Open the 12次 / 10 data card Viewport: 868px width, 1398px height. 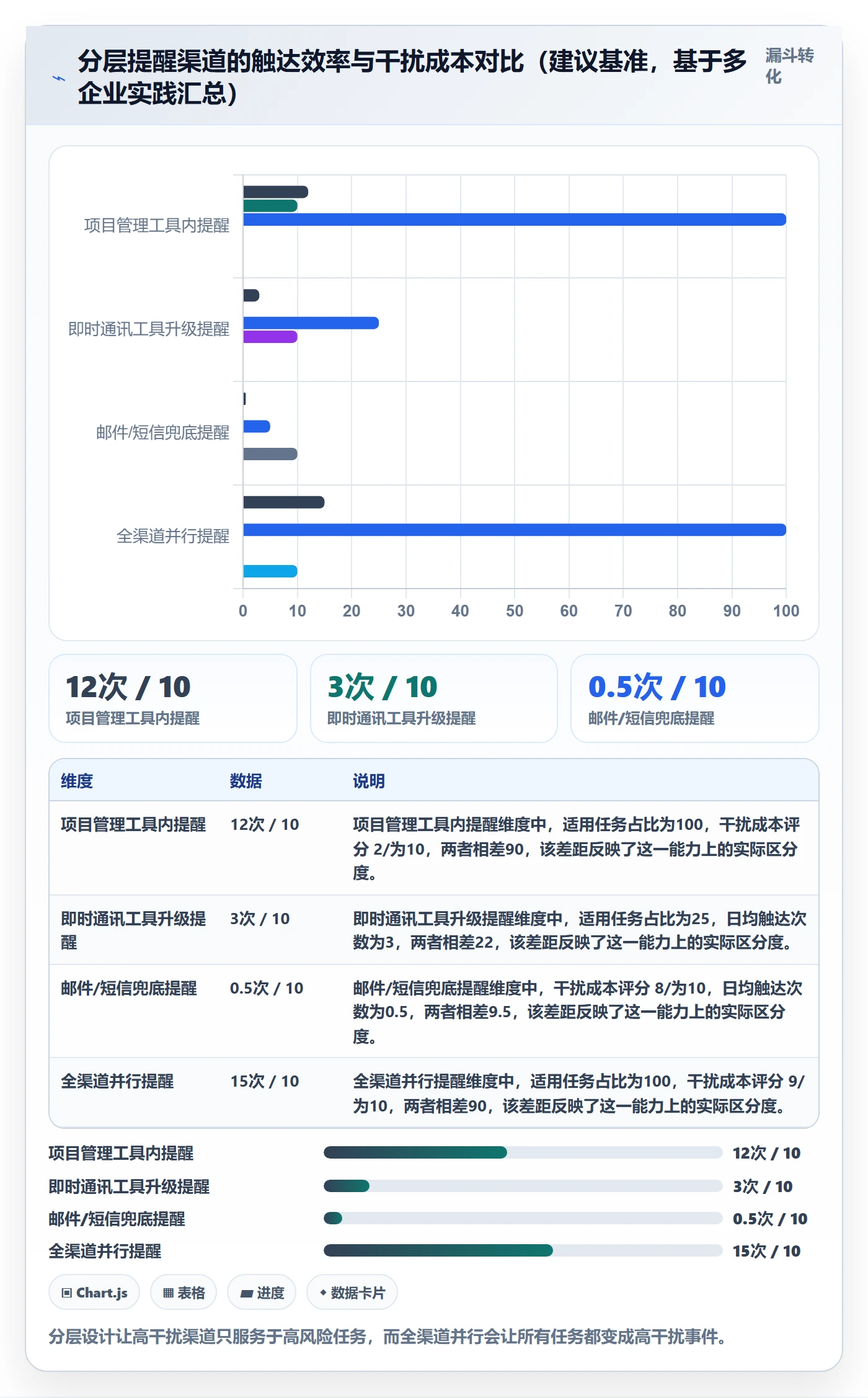tap(173, 698)
